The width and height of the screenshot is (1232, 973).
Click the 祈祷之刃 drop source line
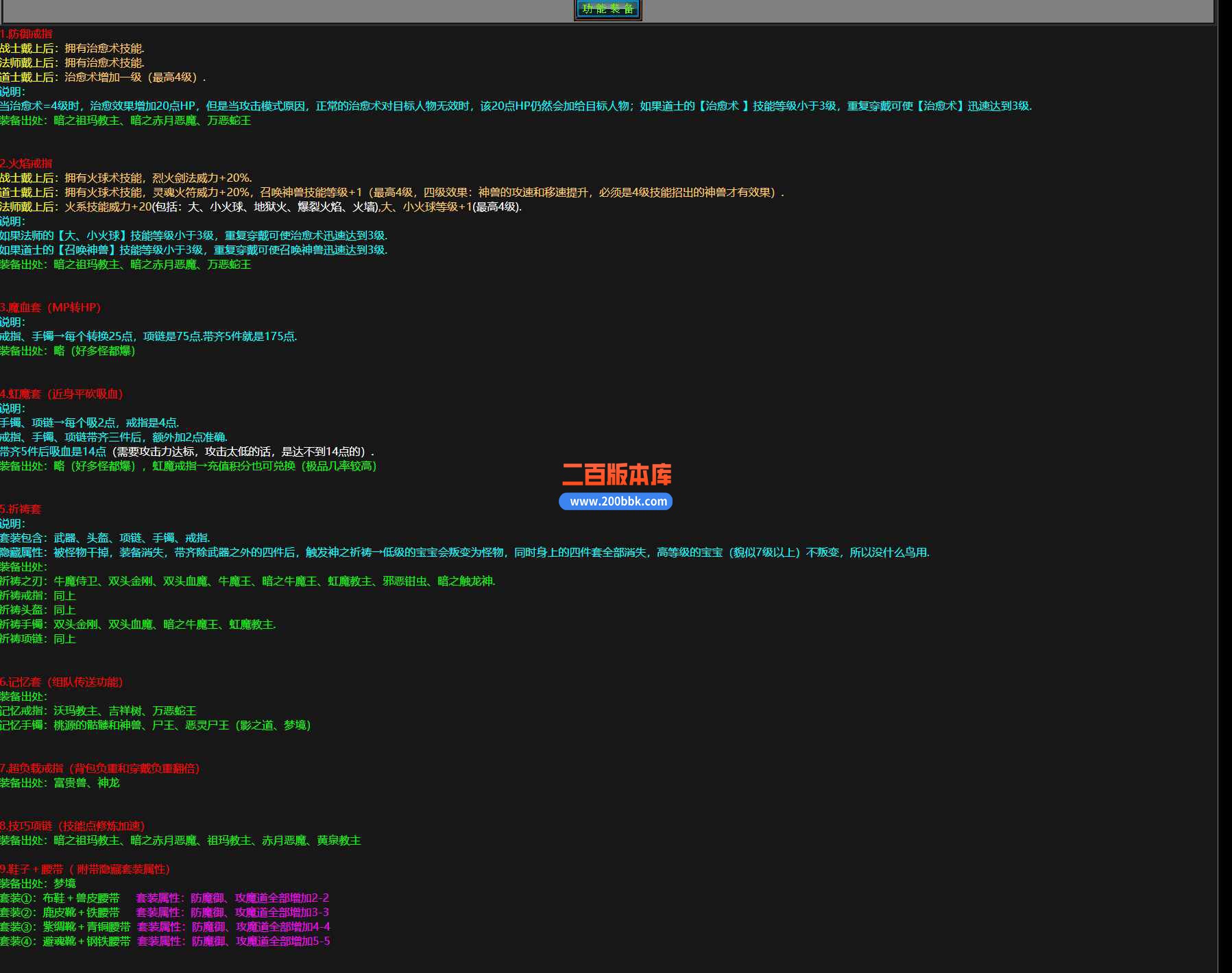click(247, 581)
